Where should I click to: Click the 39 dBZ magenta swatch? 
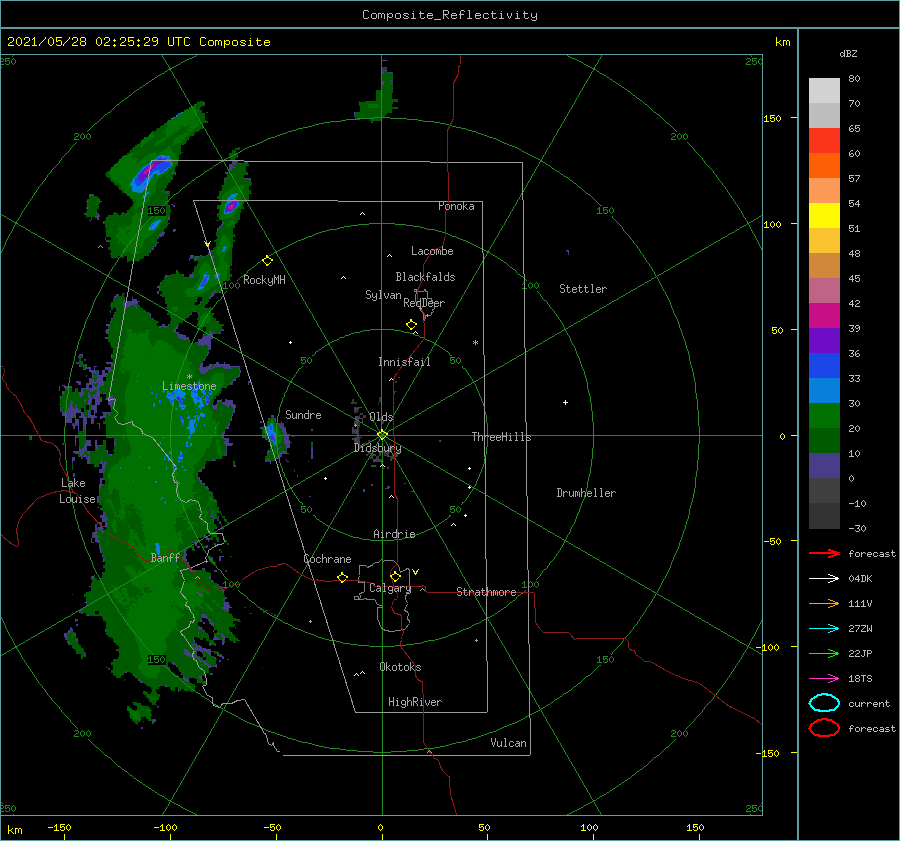(824, 315)
